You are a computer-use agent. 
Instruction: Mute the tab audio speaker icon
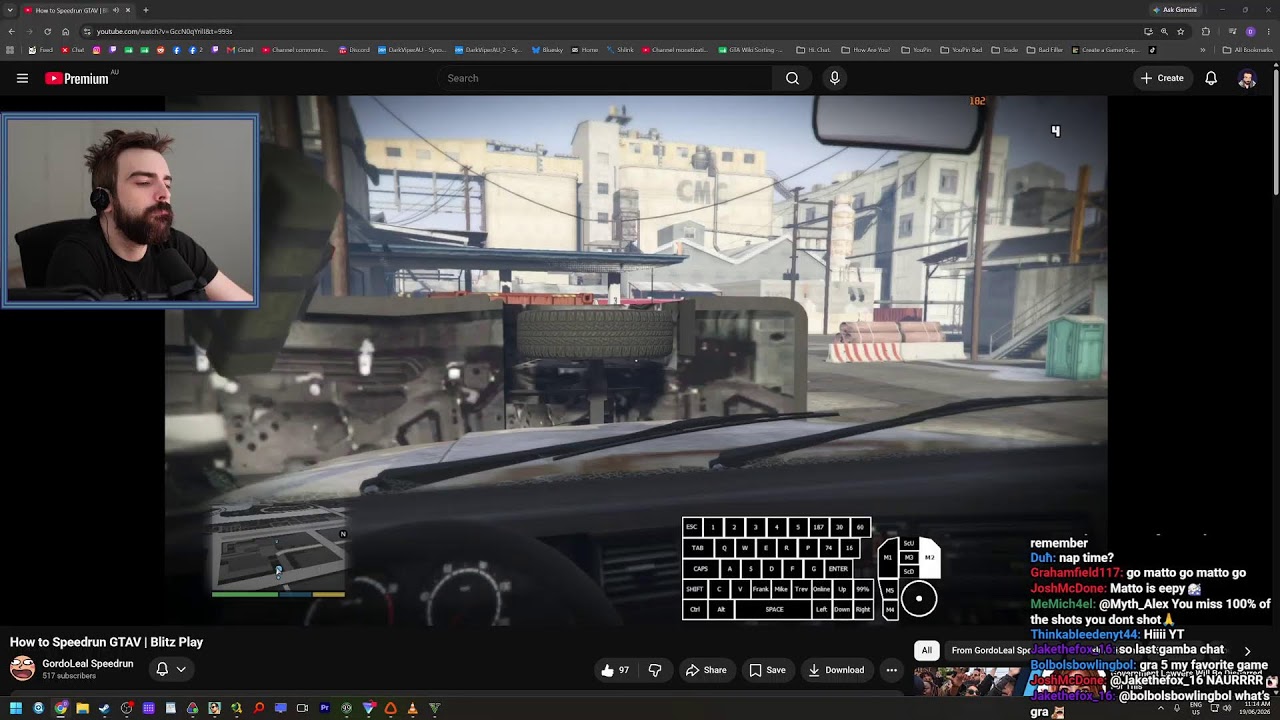tap(115, 10)
